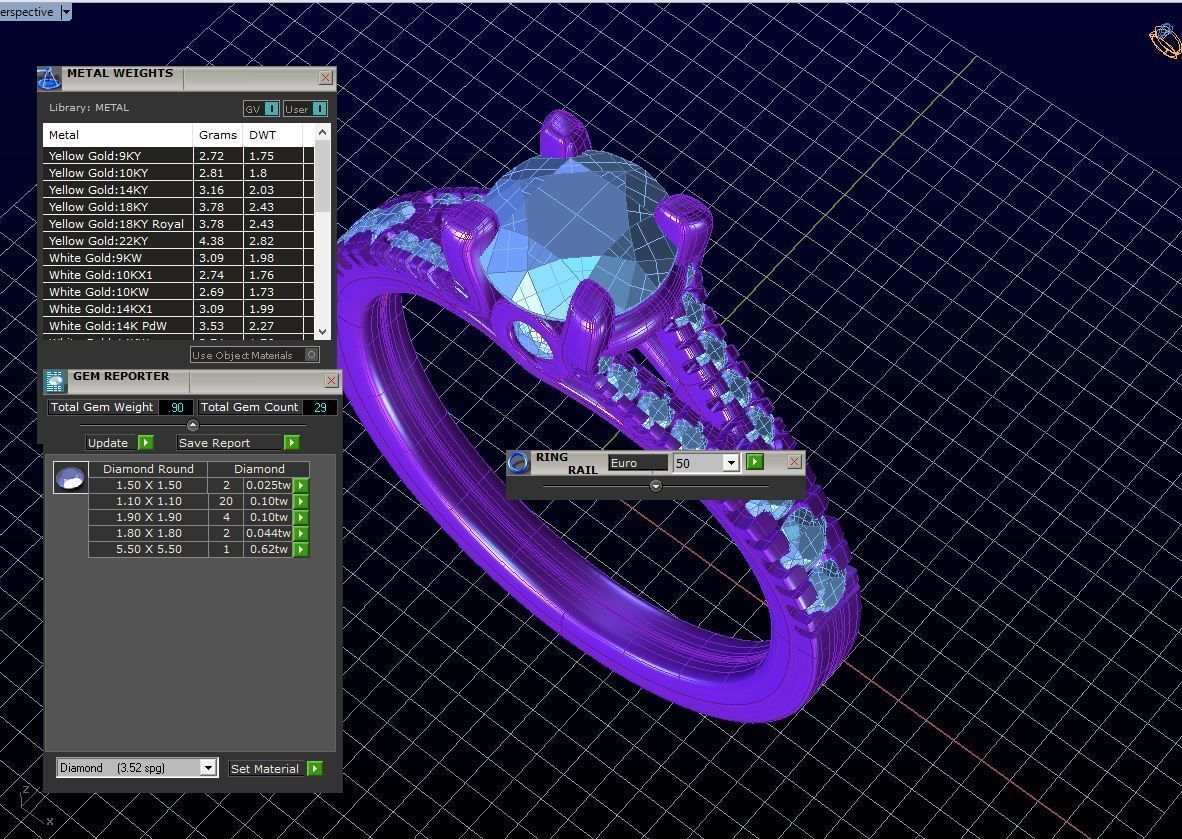Image resolution: width=1182 pixels, height=839 pixels.
Task: Click green arrow next to Update
Action: pyautogui.click(x=146, y=442)
